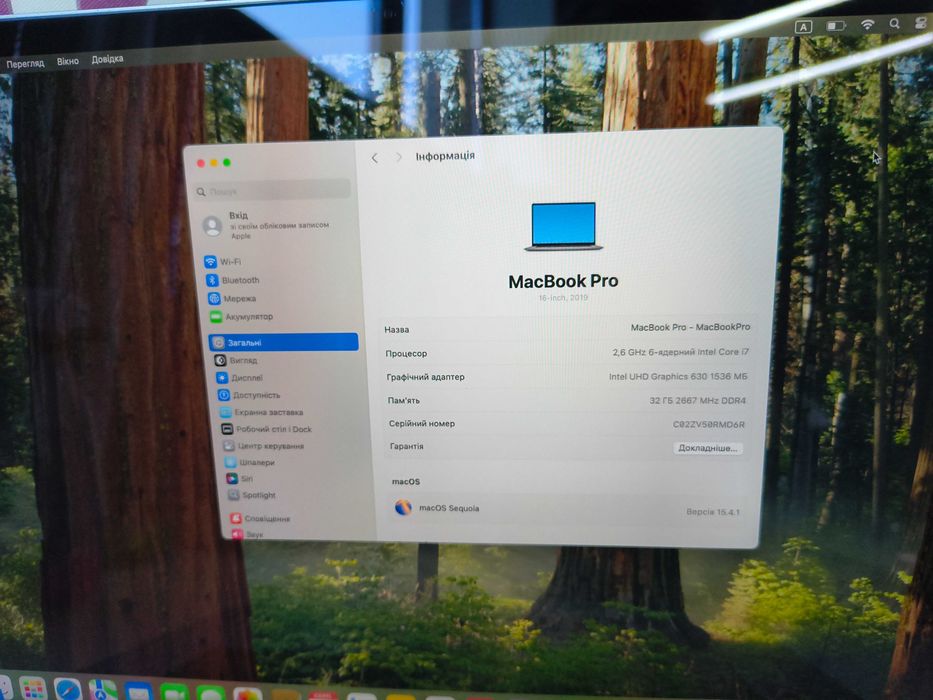Viewport: 933px width, 700px height.
Task: Open Робочий стіл і Dock settings
Action: click(x=267, y=429)
